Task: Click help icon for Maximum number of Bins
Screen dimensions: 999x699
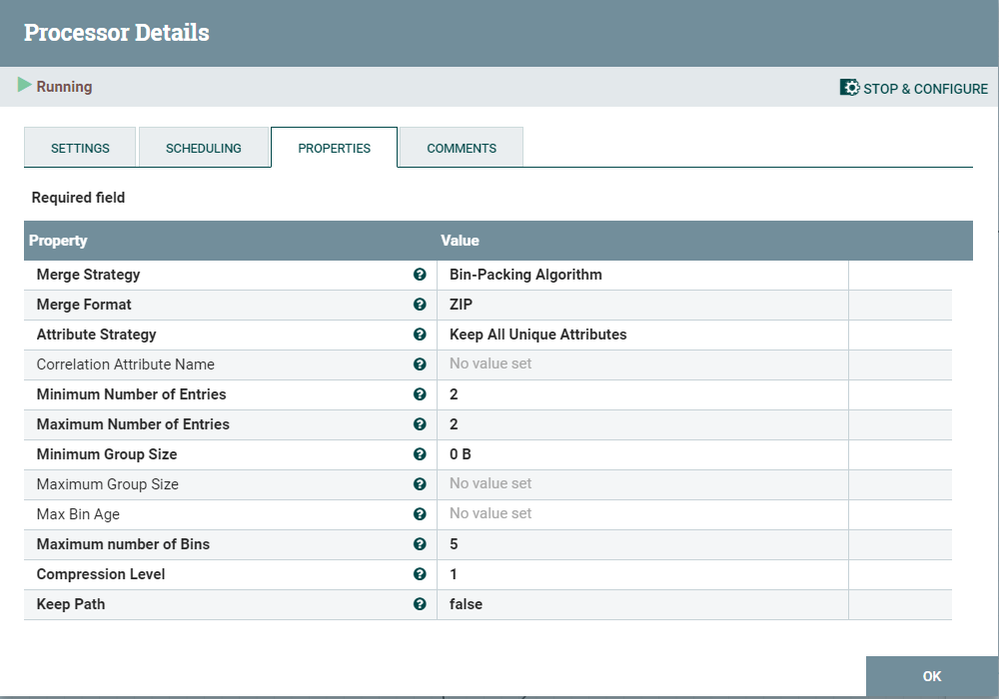Action: (x=419, y=544)
